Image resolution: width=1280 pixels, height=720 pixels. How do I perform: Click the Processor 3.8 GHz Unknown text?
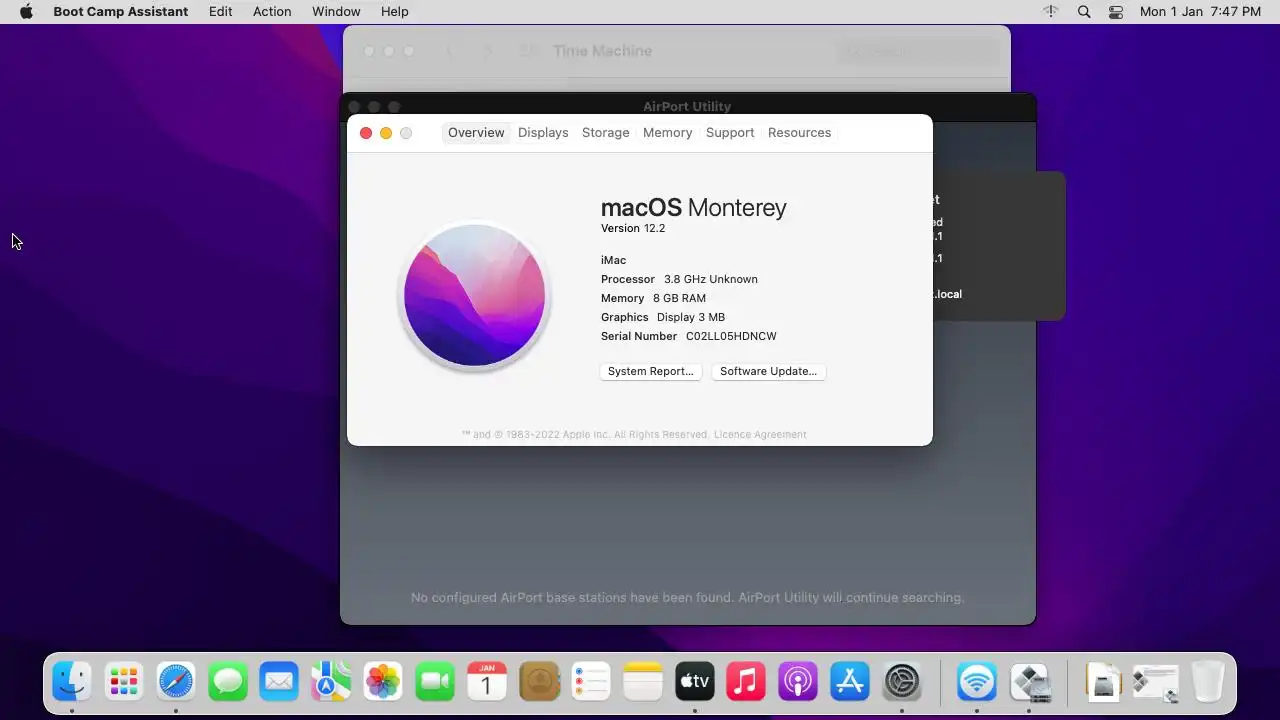pos(679,279)
